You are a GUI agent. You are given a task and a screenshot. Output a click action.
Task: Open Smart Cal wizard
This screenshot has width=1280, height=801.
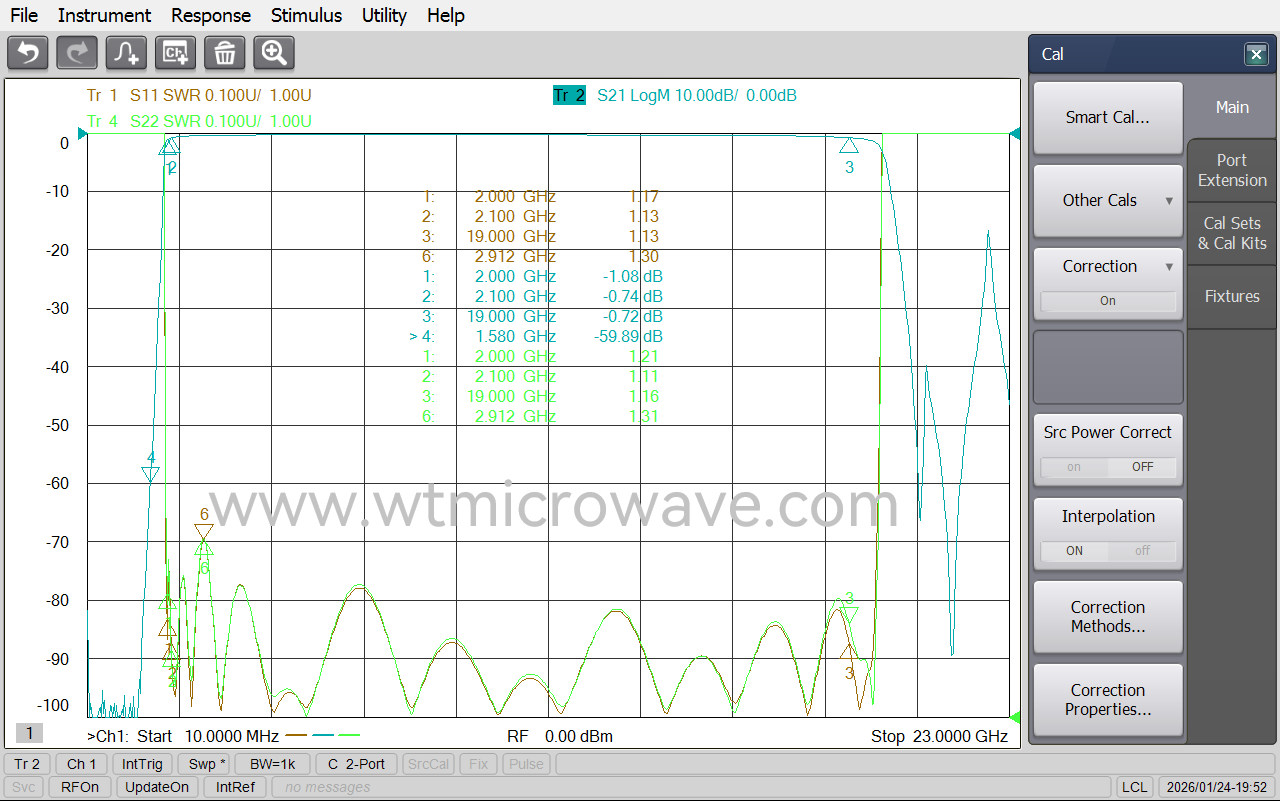[x=1108, y=117]
